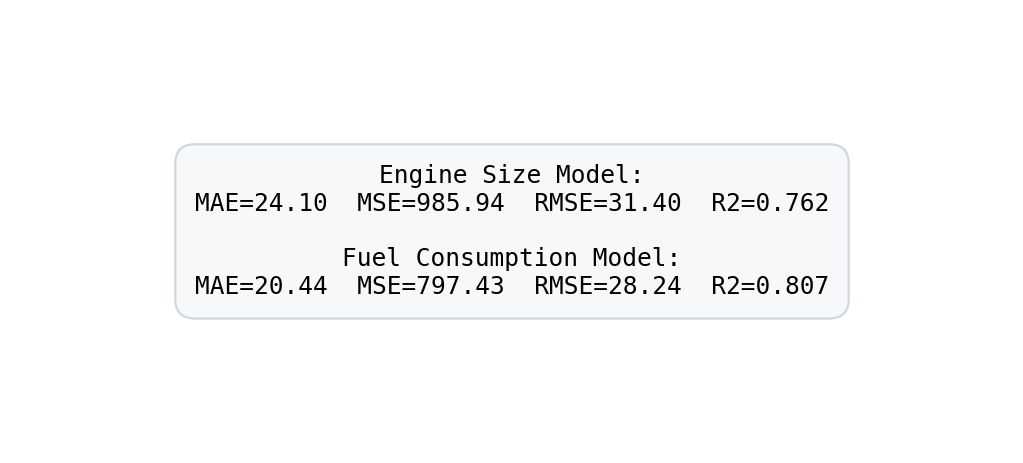Click the RMSE=28.24 metric
The width and height of the screenshot is (1023, 463).
click(x=607, y=287)
